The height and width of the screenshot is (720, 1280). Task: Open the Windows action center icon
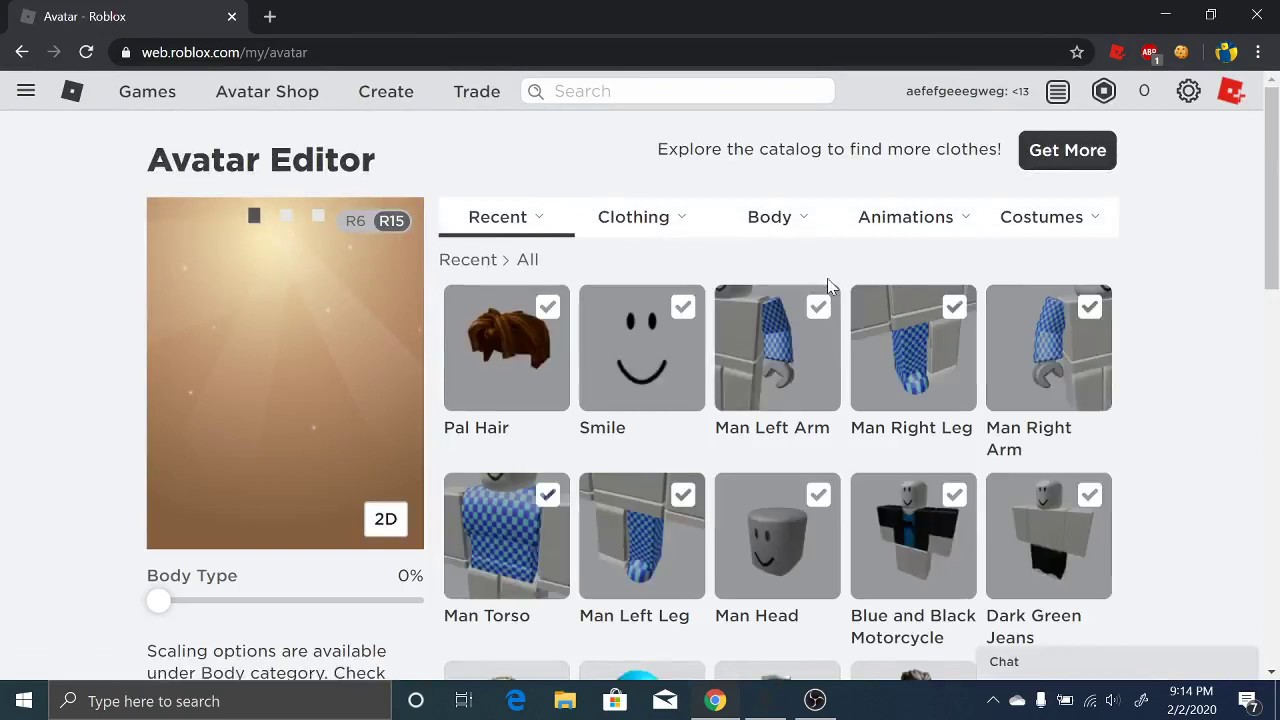[1249, 701]
